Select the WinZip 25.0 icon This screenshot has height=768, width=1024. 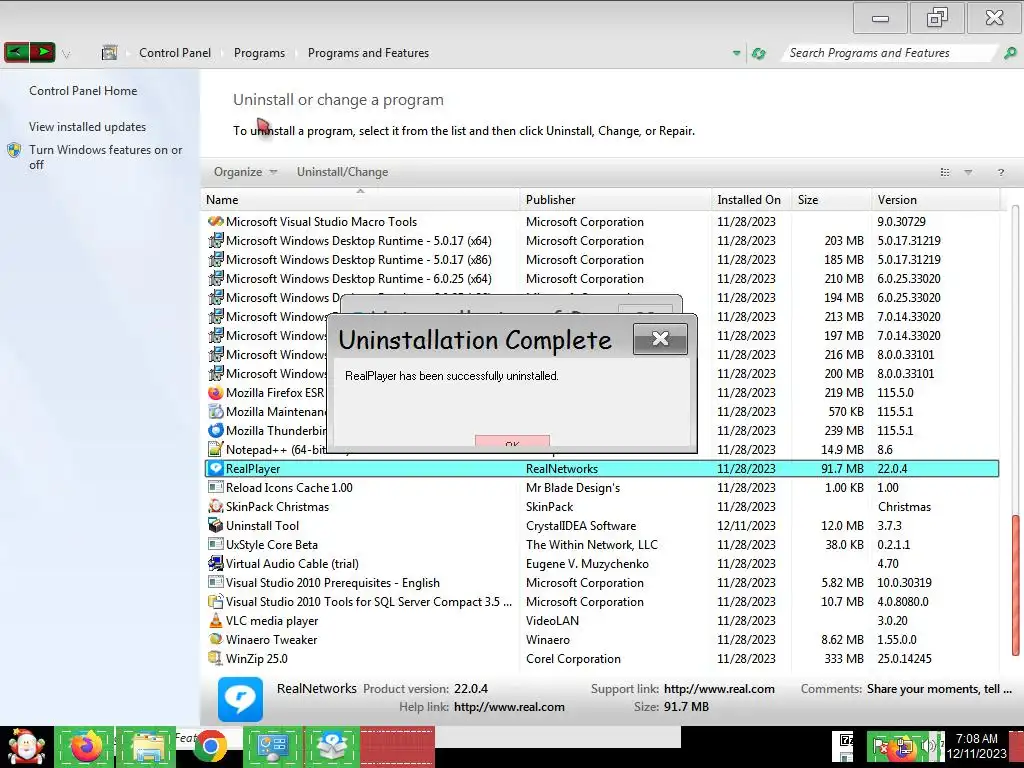[216, 658]
